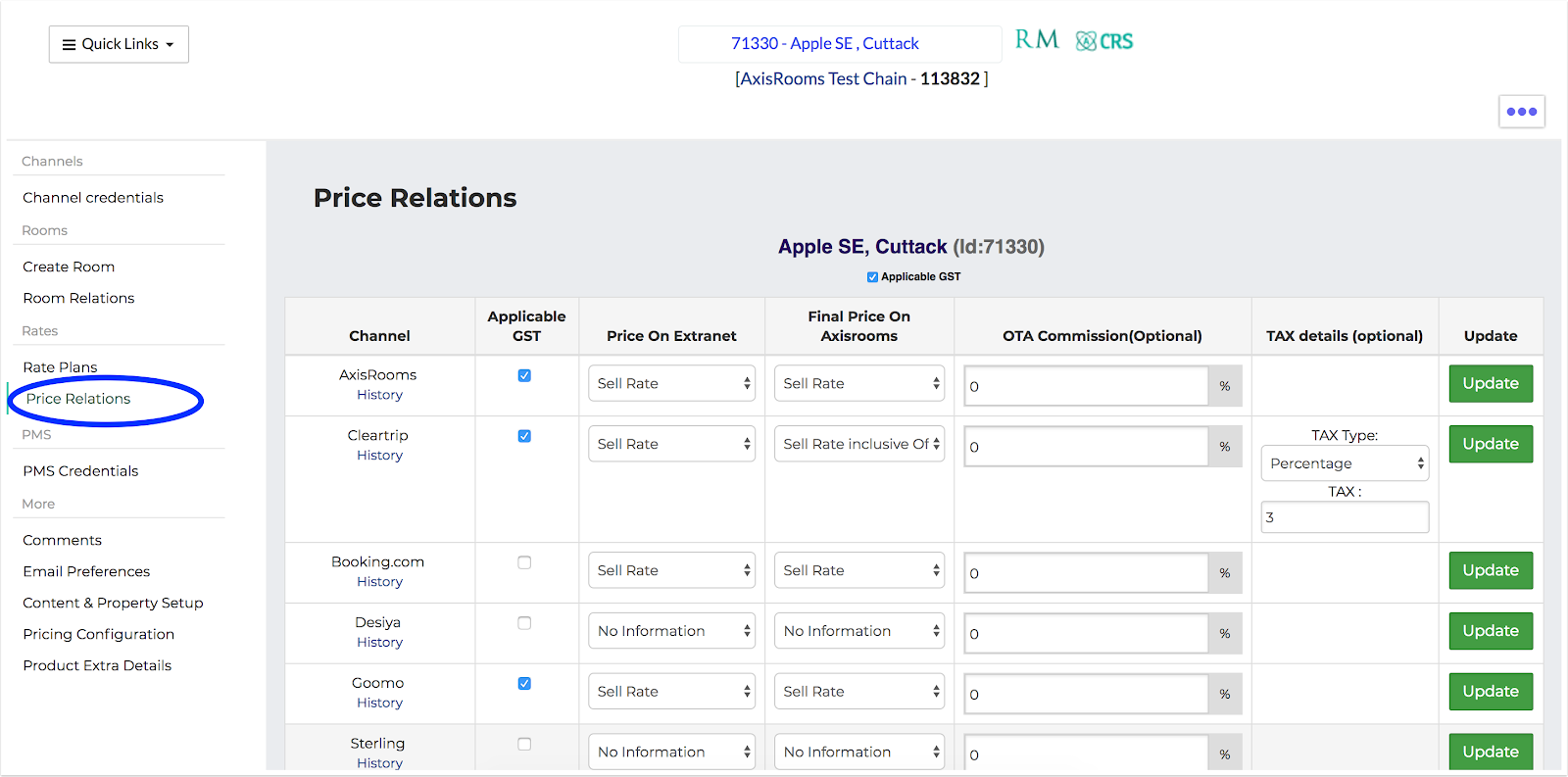1568x777 pixels.
Task: Click Update button for AxisRooms row
Action: [1490, 383]
